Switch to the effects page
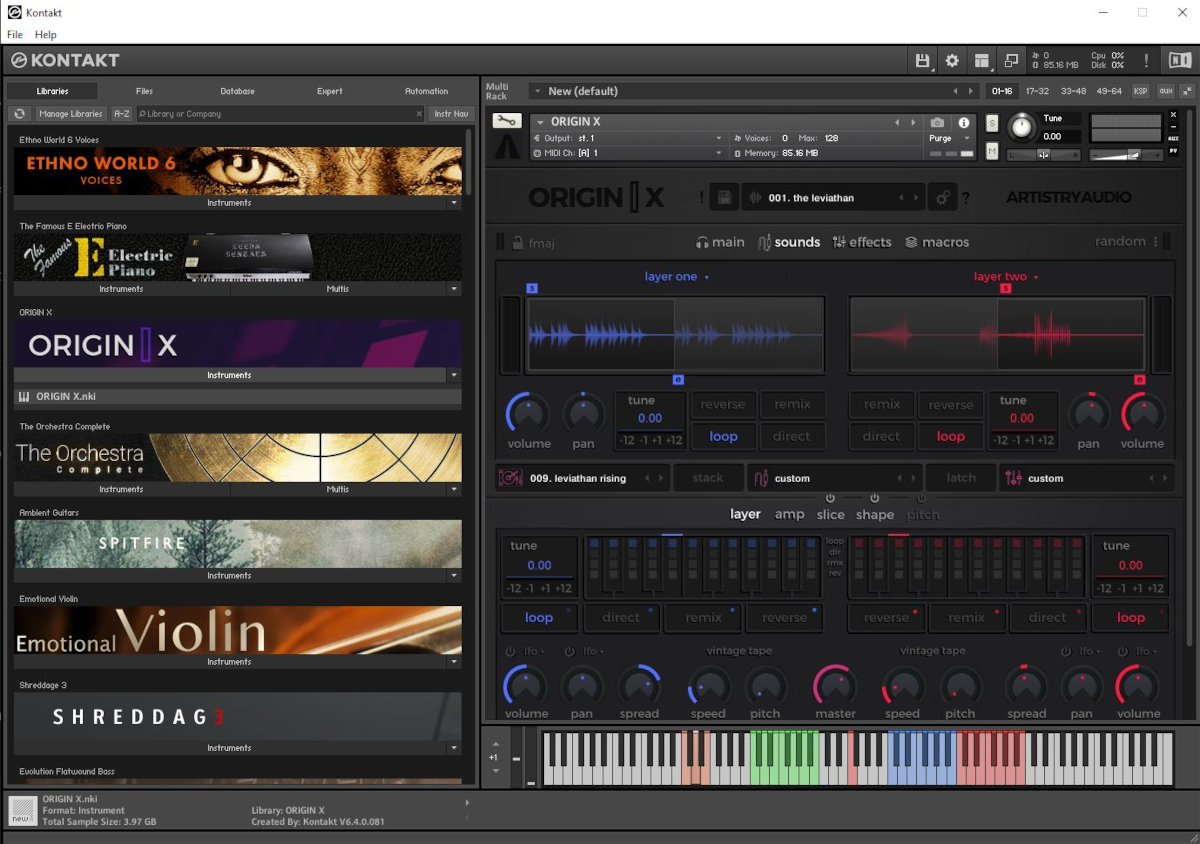Image resolution: width=1200 pixels, height=844 pixels. click(862, 242)
